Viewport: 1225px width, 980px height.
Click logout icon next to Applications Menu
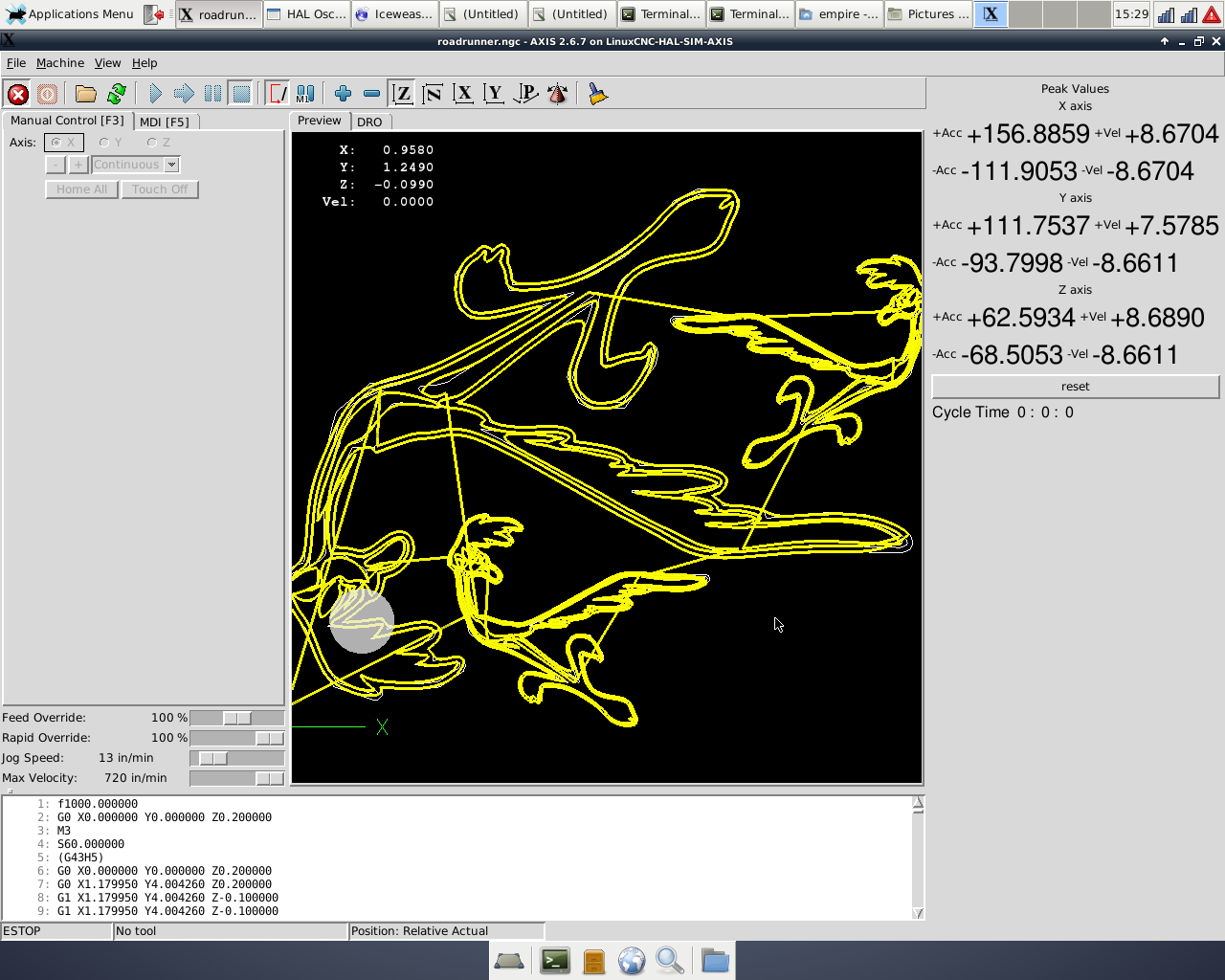(155, 14)
